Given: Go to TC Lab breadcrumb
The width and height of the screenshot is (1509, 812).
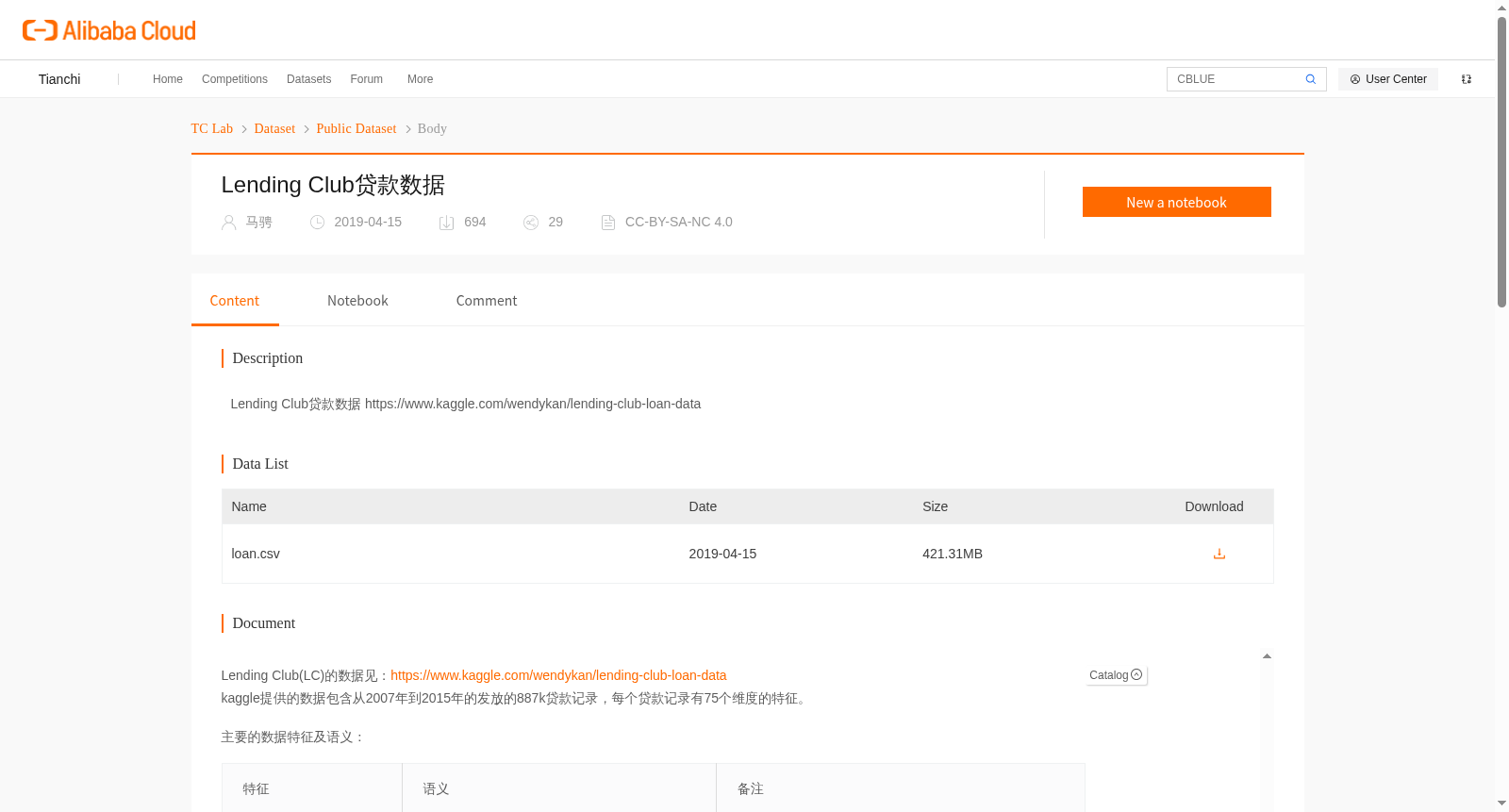Looking at the screenshot, I should [211, 128].
